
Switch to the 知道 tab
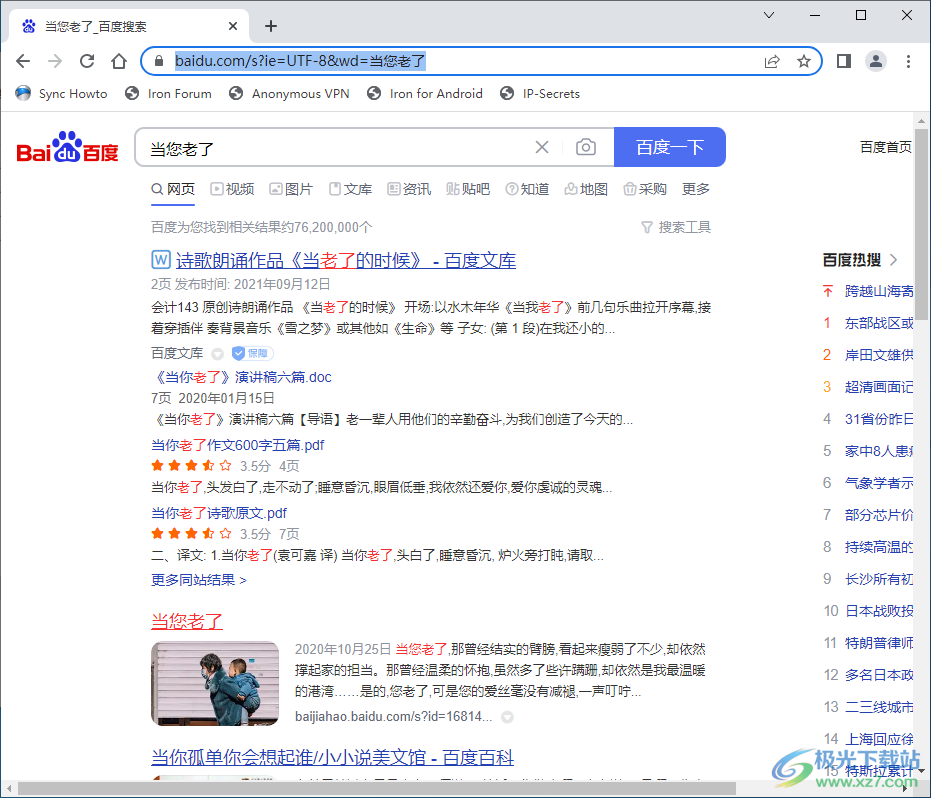point(527,189)
